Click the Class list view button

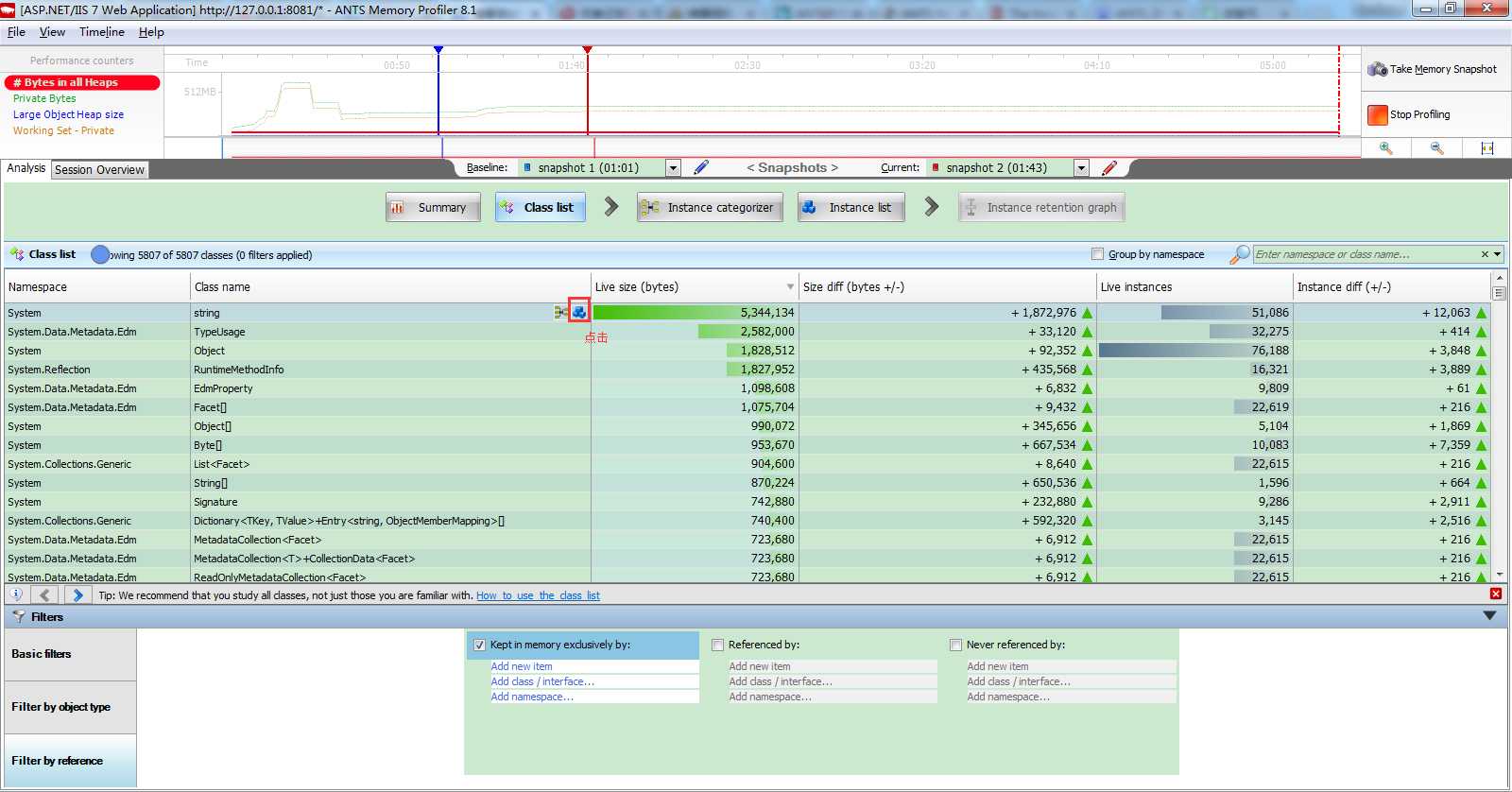tap(541, 208)
